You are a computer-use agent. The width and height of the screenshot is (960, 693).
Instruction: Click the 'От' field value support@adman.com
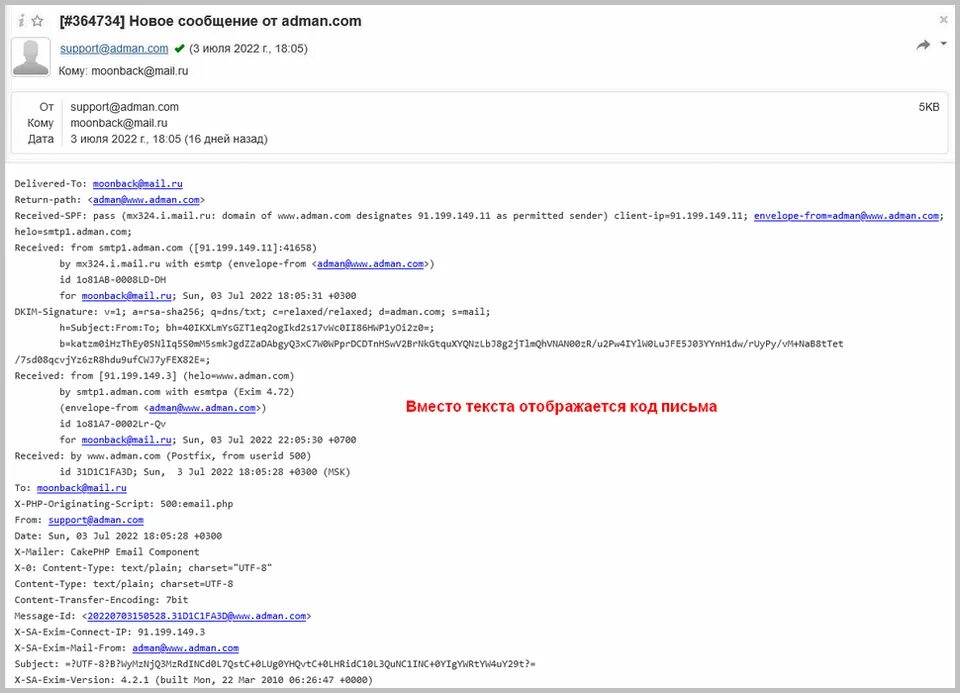tap(124, 107)
